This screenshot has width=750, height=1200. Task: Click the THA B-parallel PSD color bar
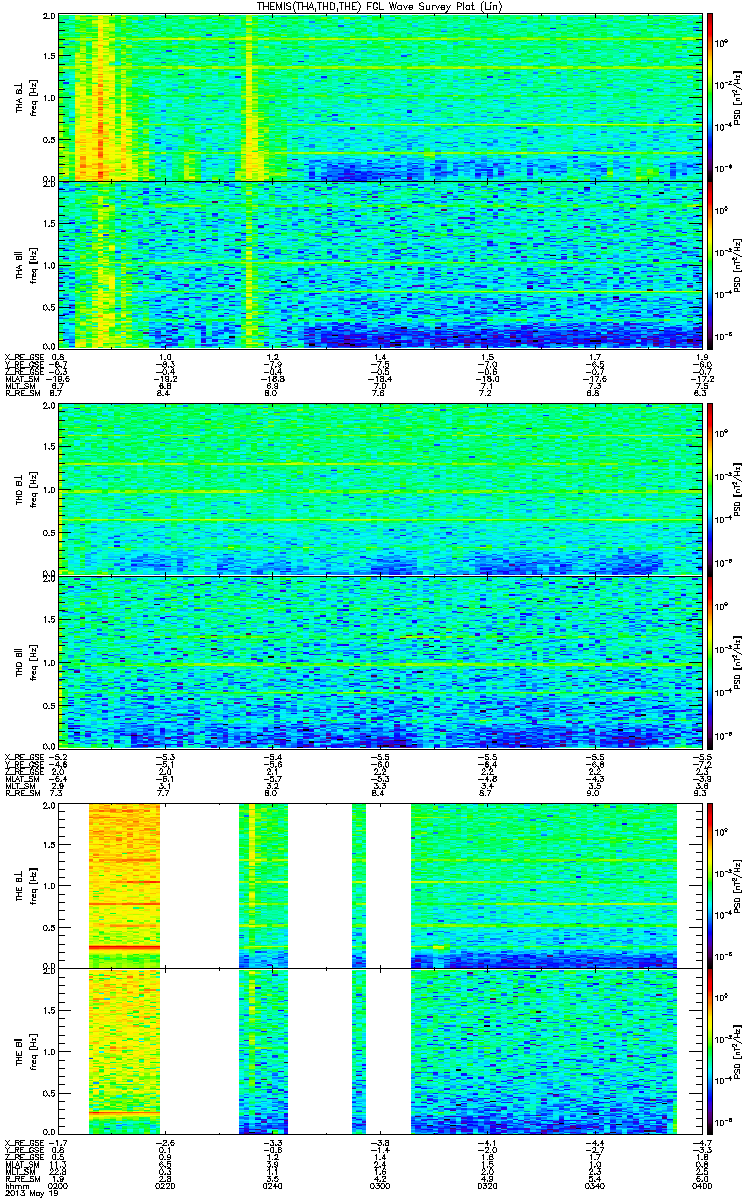pyautogui.click(x=711, y=263)
